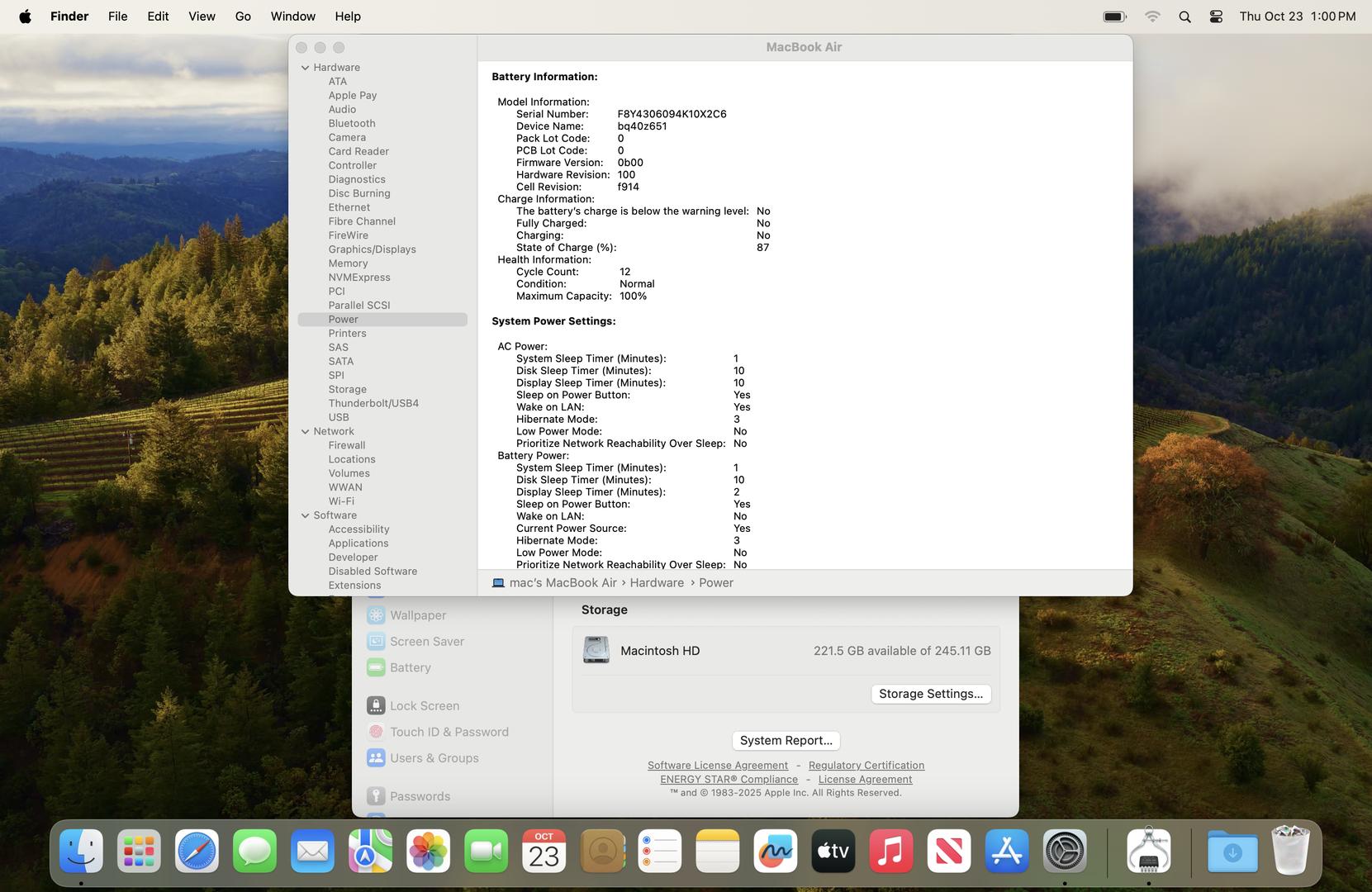Select Graphics/Displays in the Hardware list
This screenshot has height=892, width=1372.
point(372,249)
